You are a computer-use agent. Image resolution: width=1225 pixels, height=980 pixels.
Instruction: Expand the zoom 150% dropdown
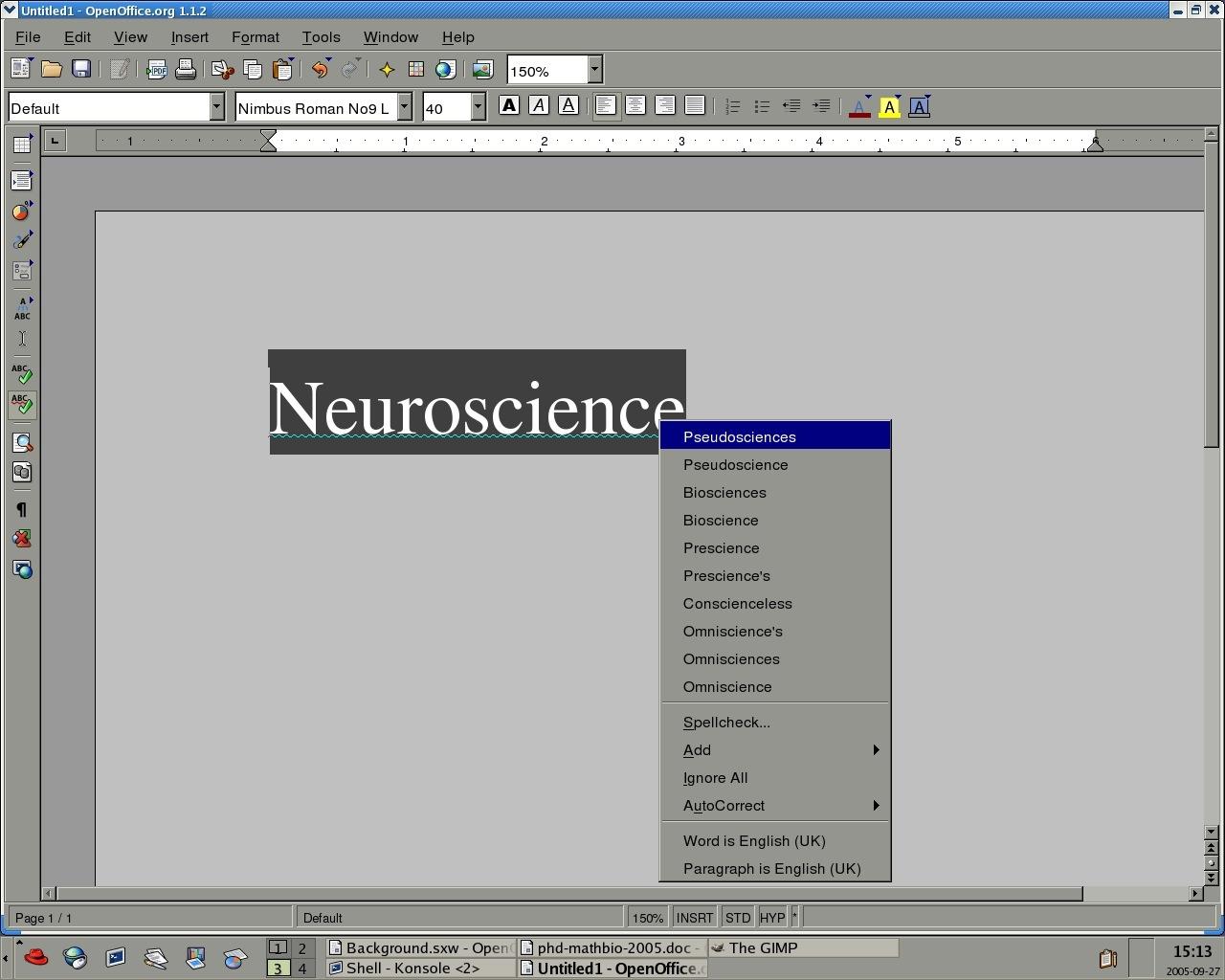[x=594, y=70]
